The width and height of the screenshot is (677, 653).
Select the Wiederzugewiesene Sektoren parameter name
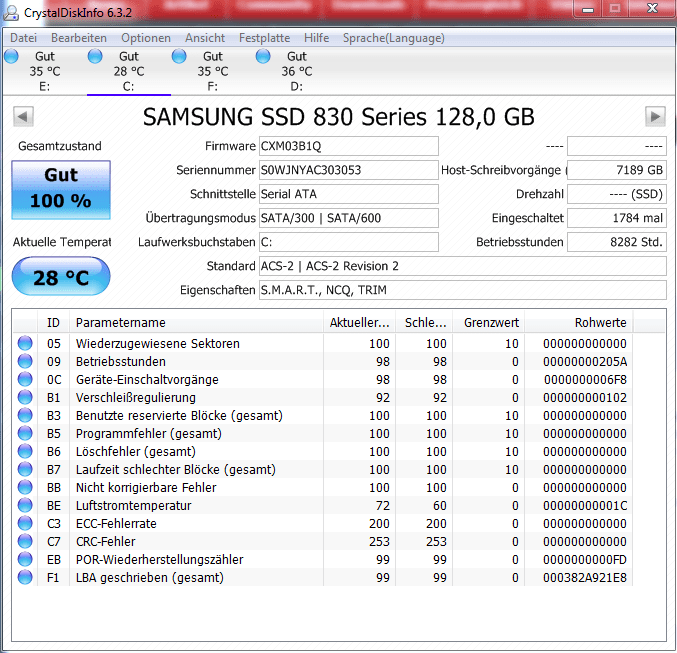158,343
